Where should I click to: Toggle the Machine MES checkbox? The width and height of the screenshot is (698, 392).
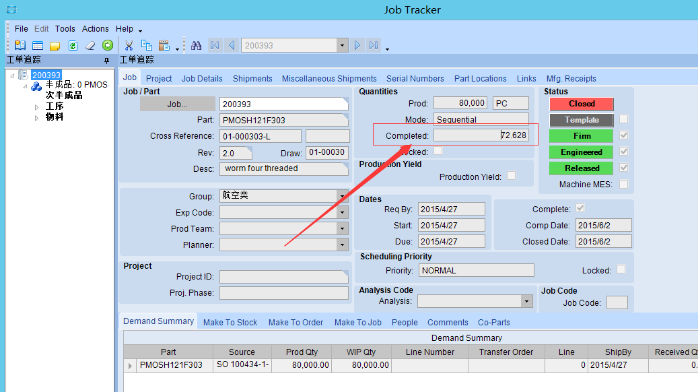(624, 184)
